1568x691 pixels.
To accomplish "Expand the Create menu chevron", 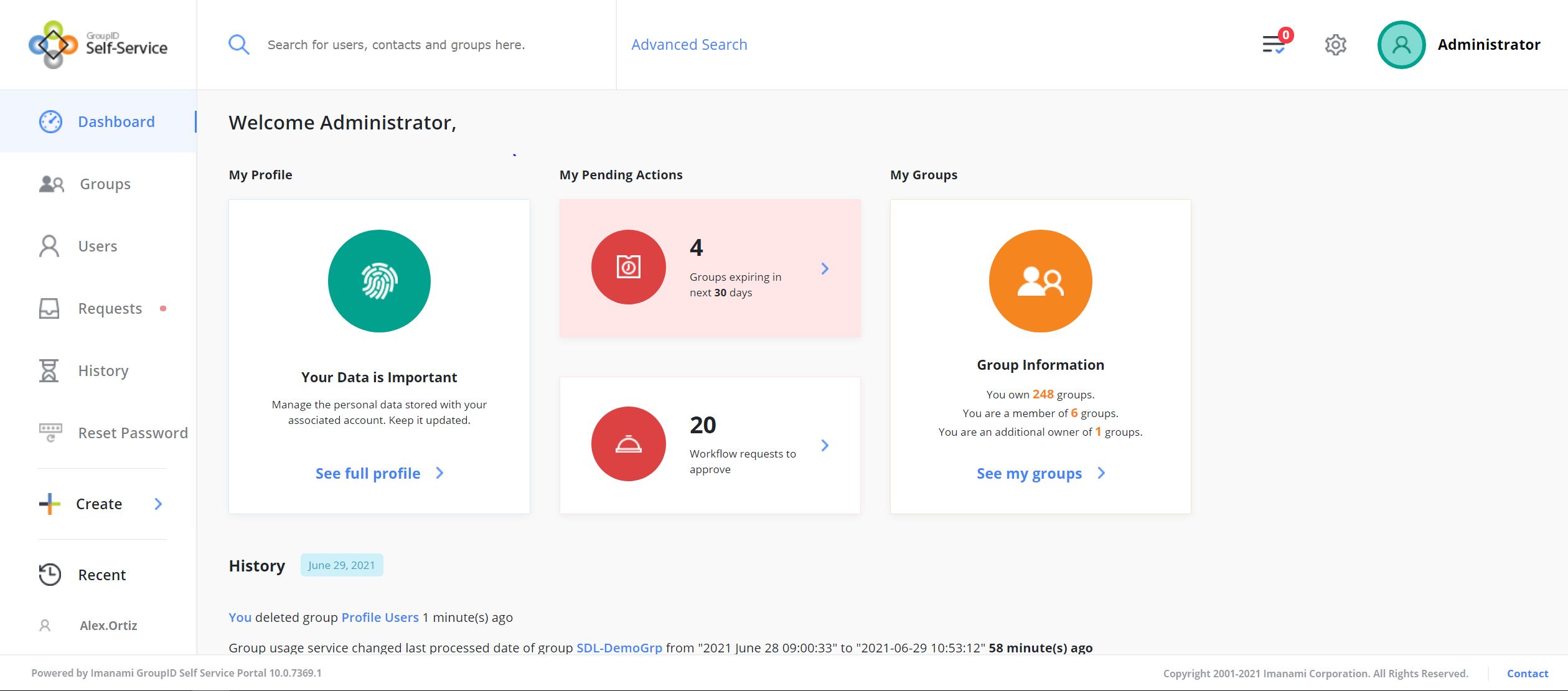I will pyautogui.click(x=158, y=504).
